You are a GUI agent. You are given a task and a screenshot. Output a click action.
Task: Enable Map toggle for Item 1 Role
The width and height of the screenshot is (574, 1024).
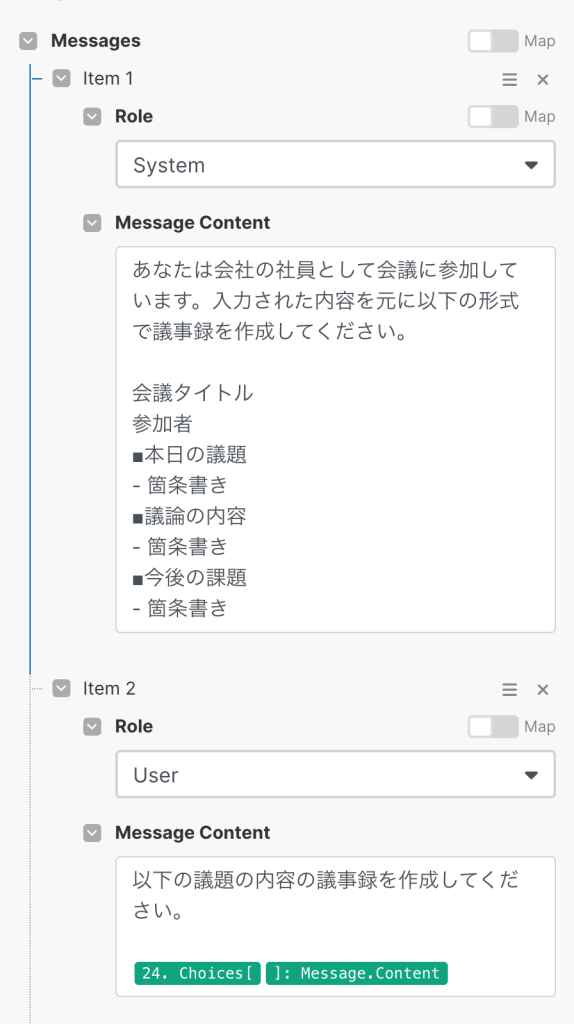(493, 117)
